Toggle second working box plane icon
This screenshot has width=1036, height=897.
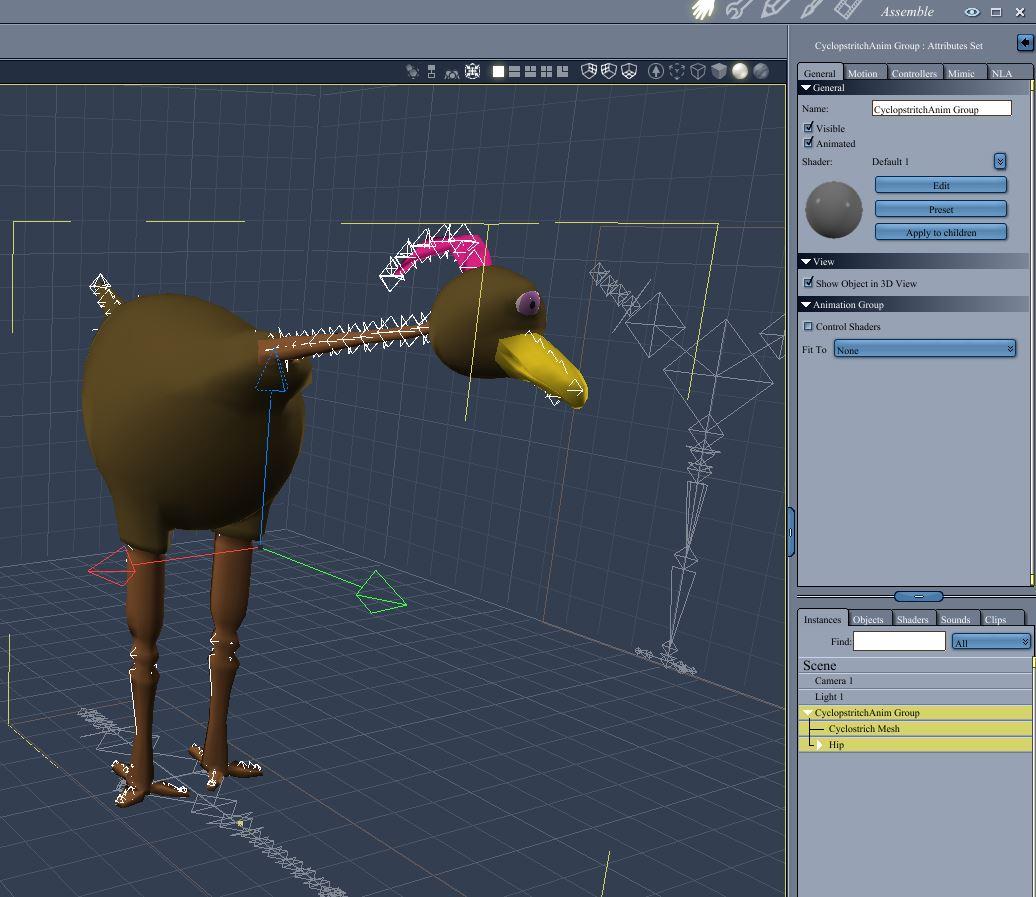[609, 71]
